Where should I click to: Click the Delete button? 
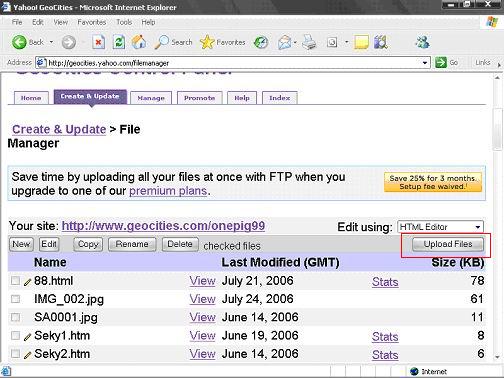click(x=180, y=244)
